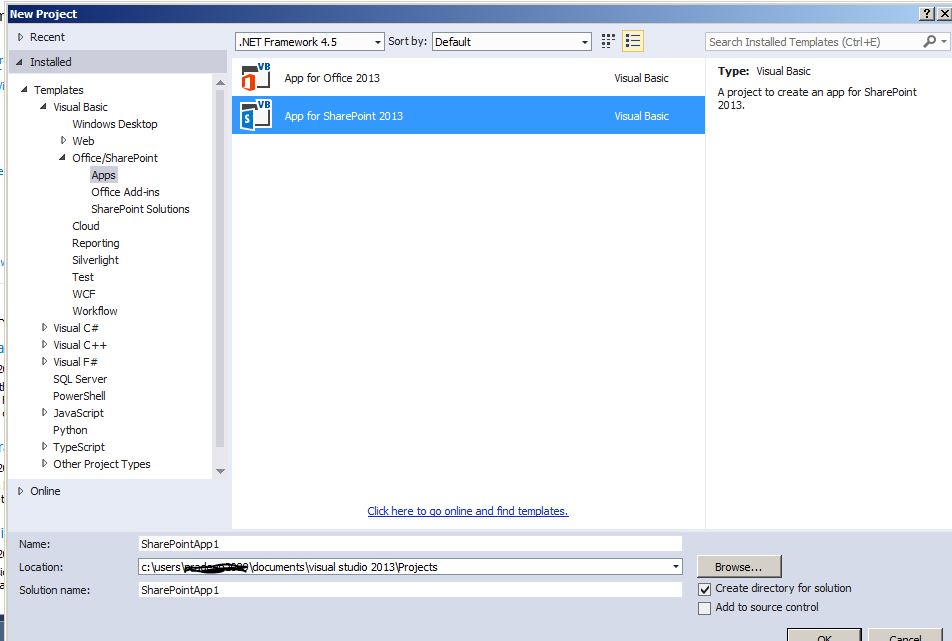The width and height of the screenshot is (952, 641).
Task: Click inside the Solution name field
Action: (x=400, y=590)
